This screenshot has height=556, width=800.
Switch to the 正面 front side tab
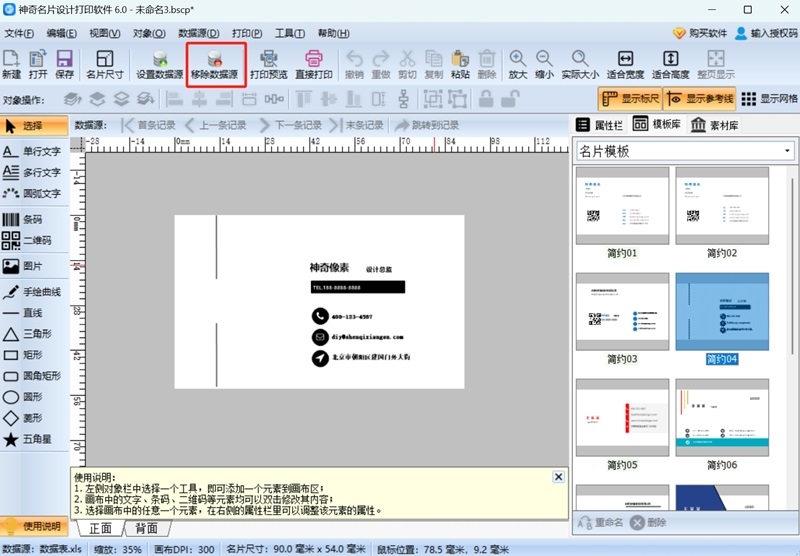click(101, 528)
